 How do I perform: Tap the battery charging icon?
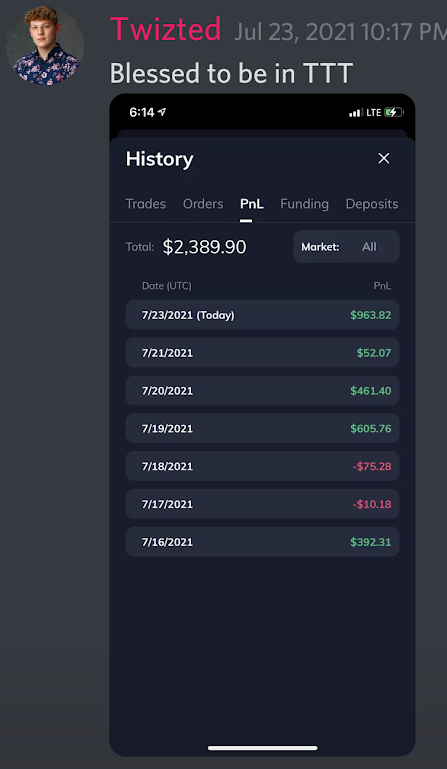pos(394,112)
